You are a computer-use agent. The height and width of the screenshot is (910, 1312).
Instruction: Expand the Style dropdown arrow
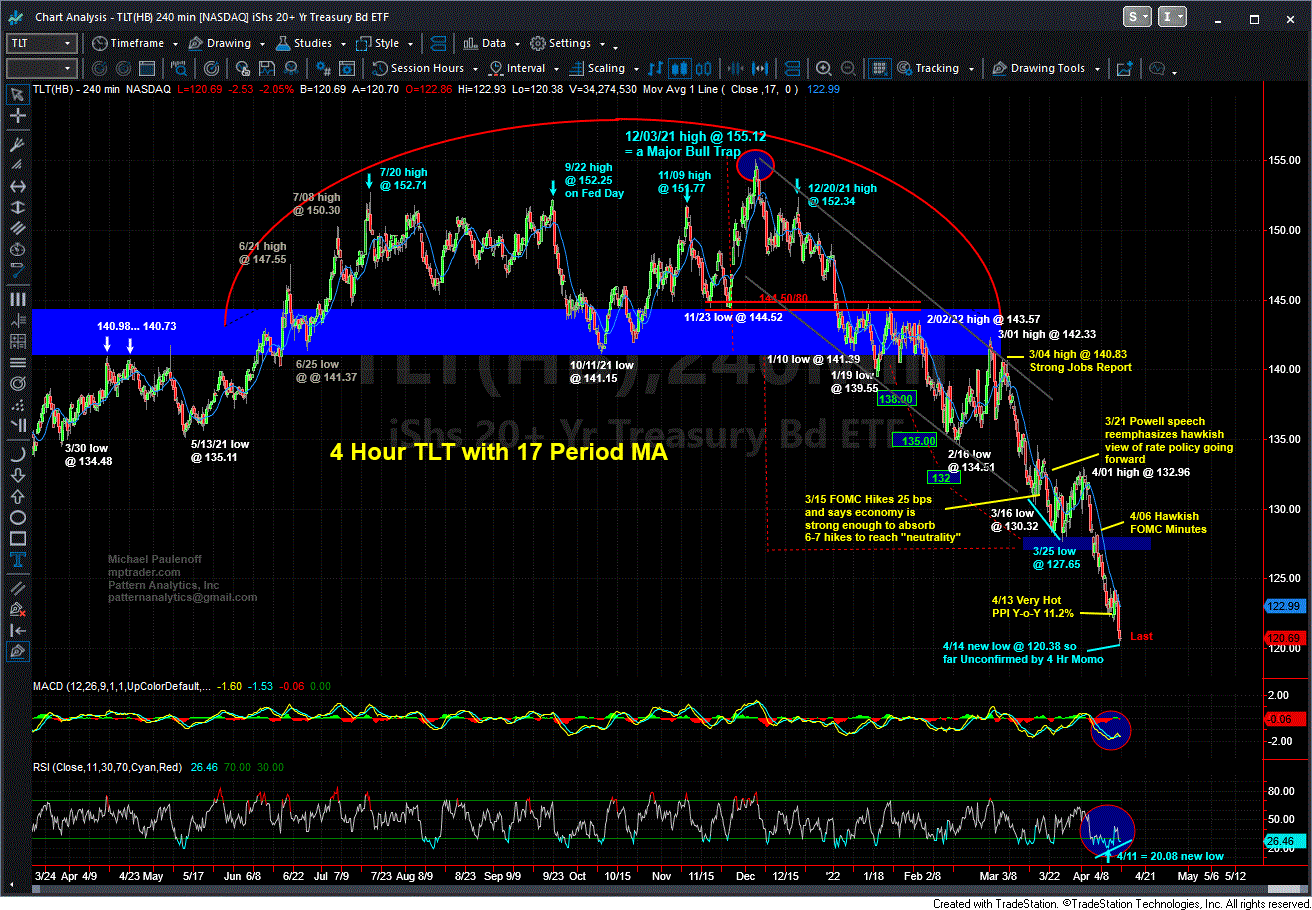tap(410, 44)
